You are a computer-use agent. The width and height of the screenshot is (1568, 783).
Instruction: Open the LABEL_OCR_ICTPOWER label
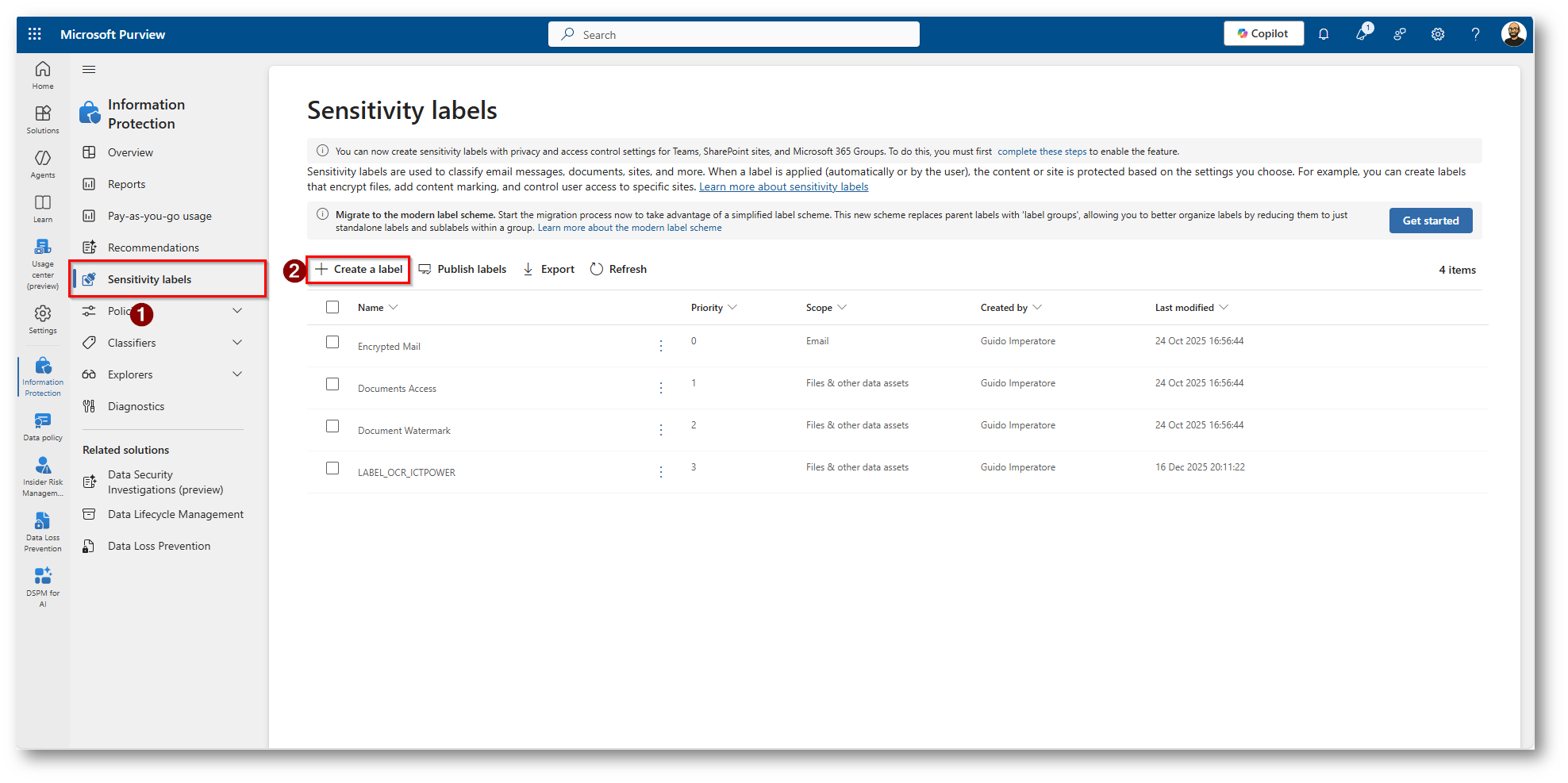click(x=406, y=473)
